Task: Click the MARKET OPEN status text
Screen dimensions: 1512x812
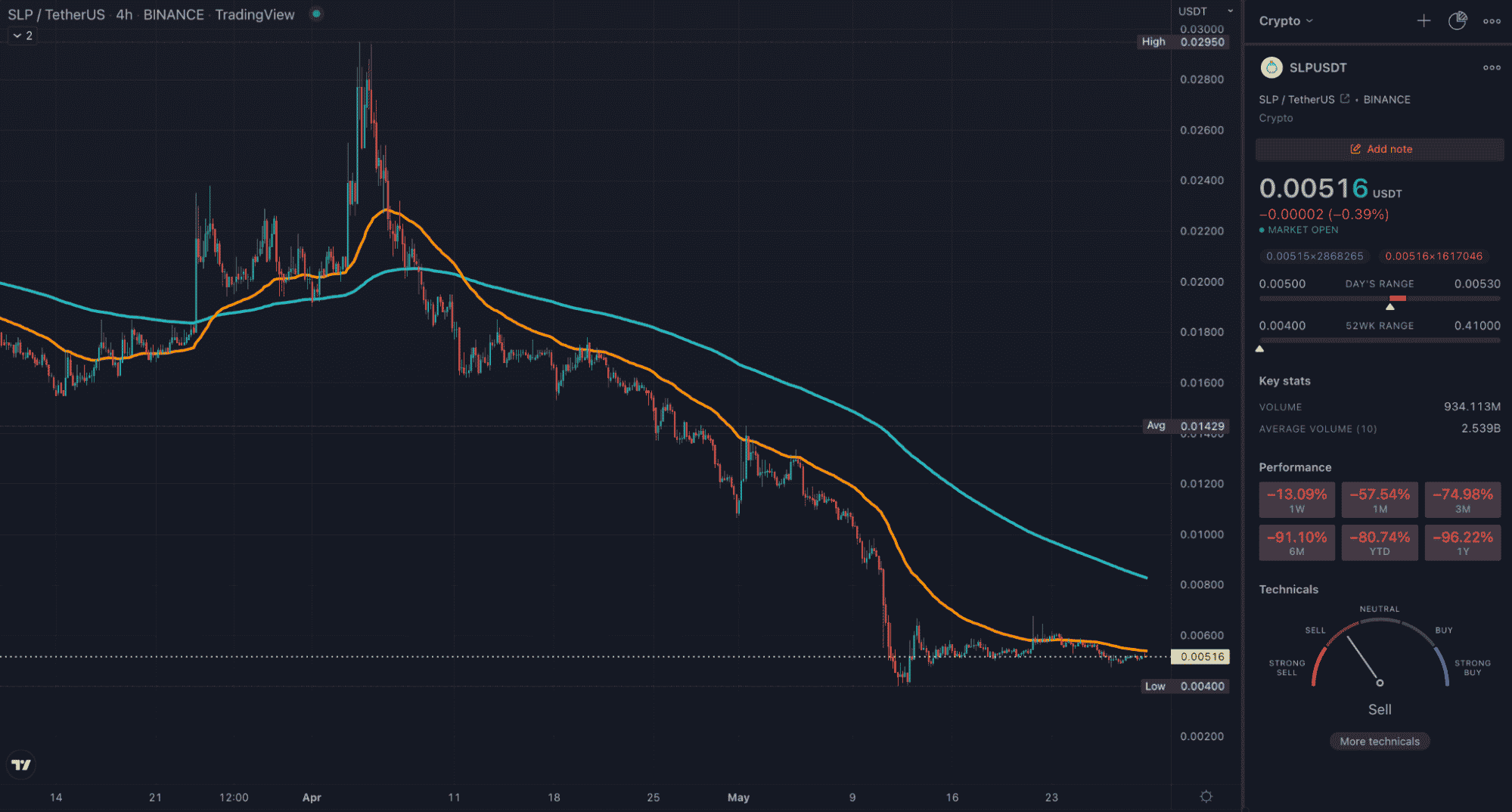Action: pyautogui.click(x=1302, y=230)
